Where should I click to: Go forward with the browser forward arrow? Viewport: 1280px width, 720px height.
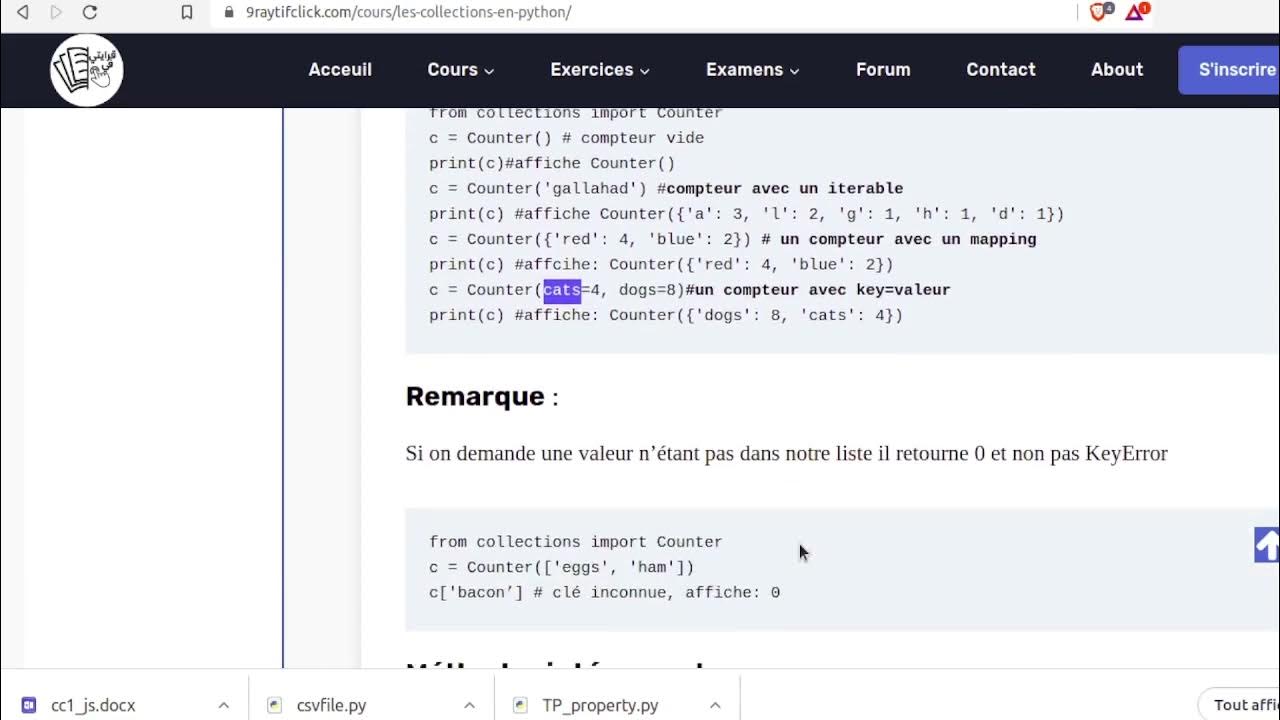coord(56,12)
